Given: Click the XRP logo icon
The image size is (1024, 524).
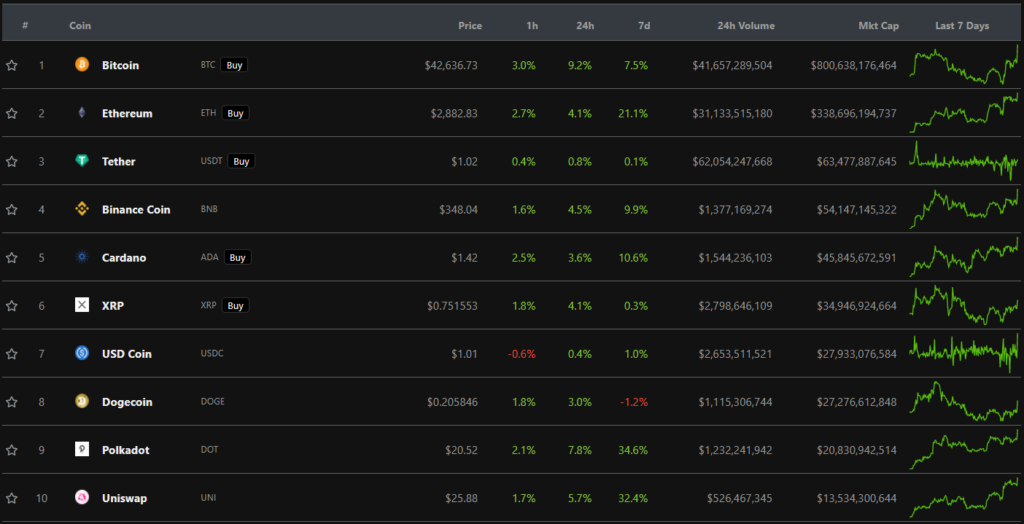Looking at the screenshot, I should (x=82, y=305).
